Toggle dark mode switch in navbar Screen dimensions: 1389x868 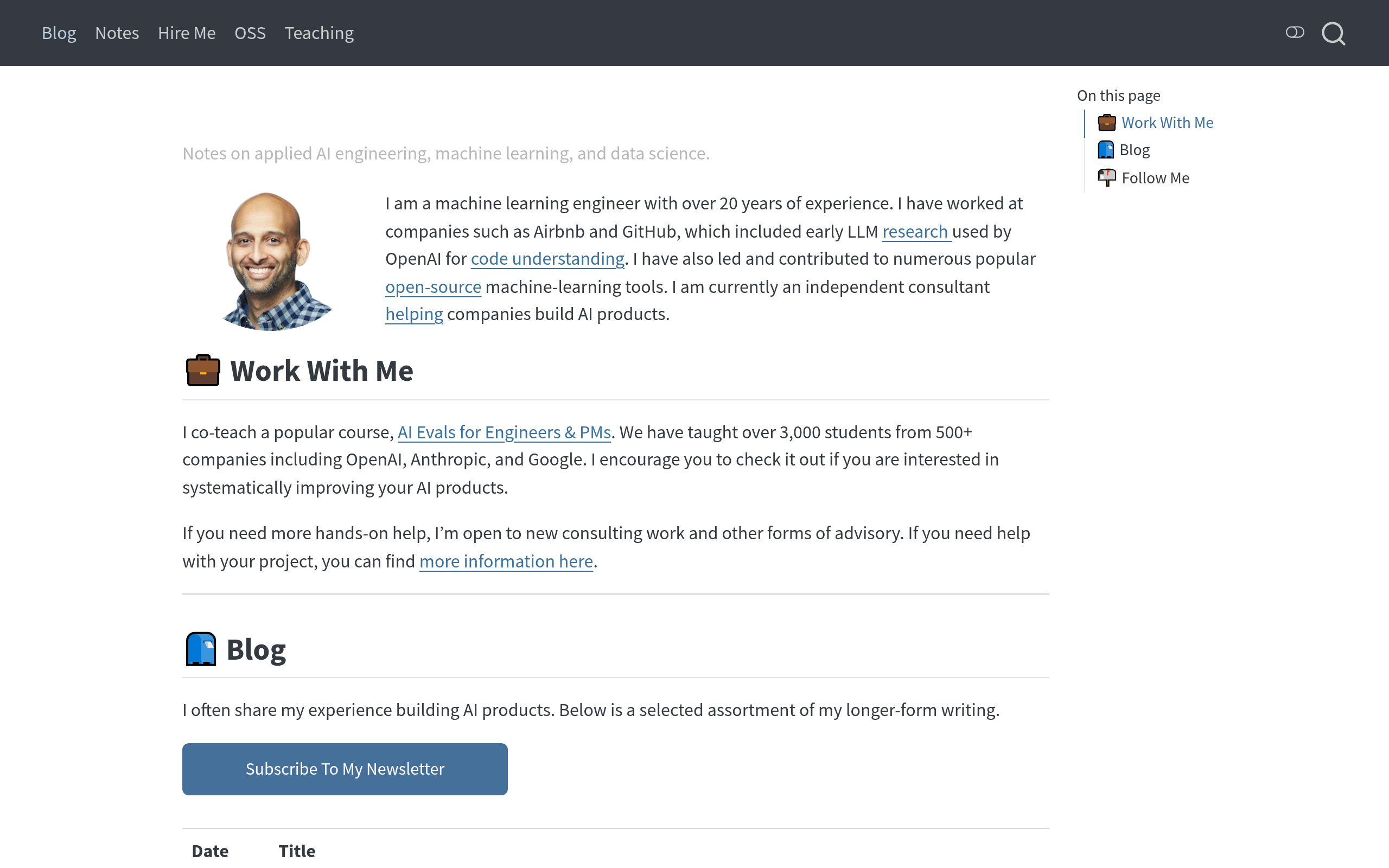1294,33
